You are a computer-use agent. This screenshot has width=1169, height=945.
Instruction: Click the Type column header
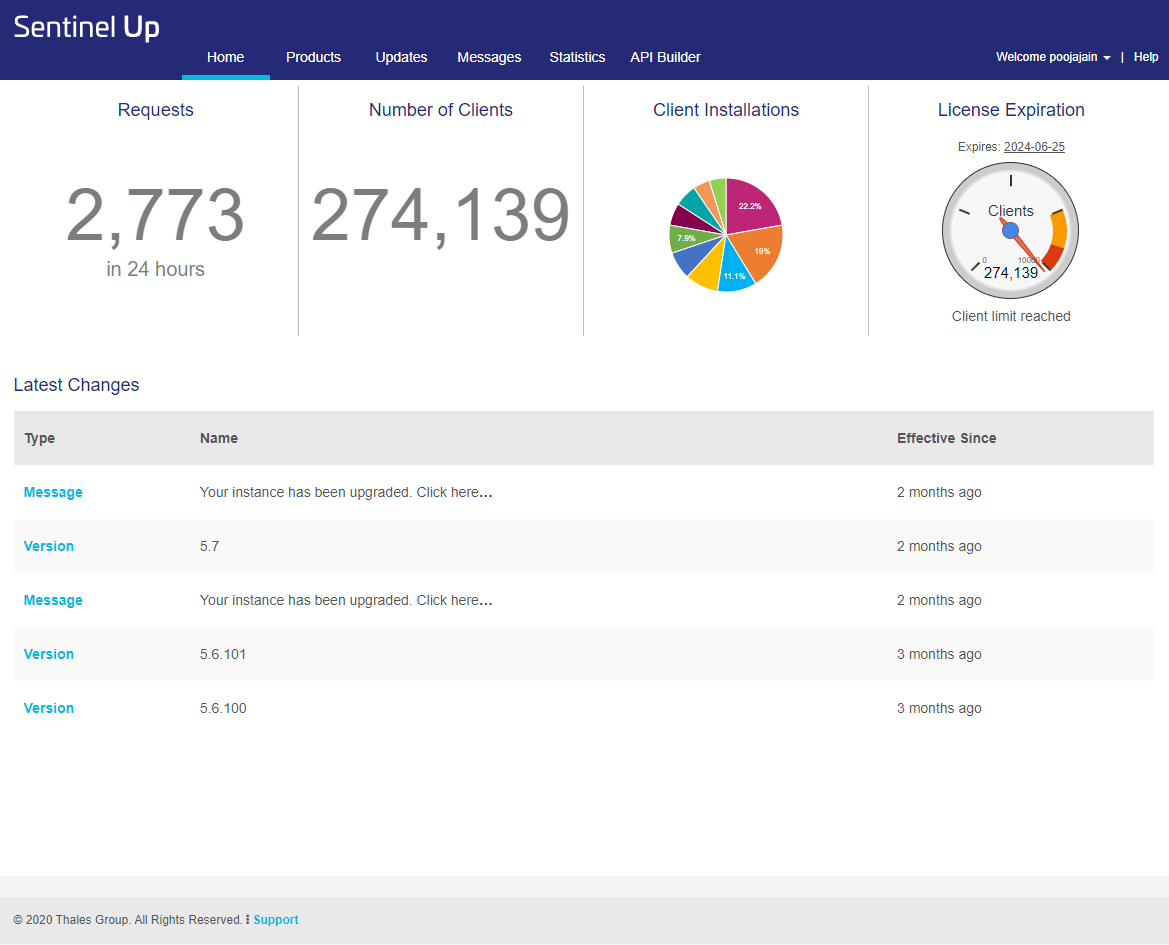pos(40,438)
